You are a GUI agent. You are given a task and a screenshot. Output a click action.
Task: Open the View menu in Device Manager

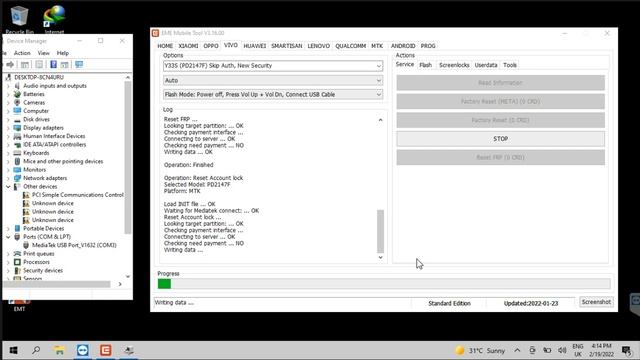(43, 53)
